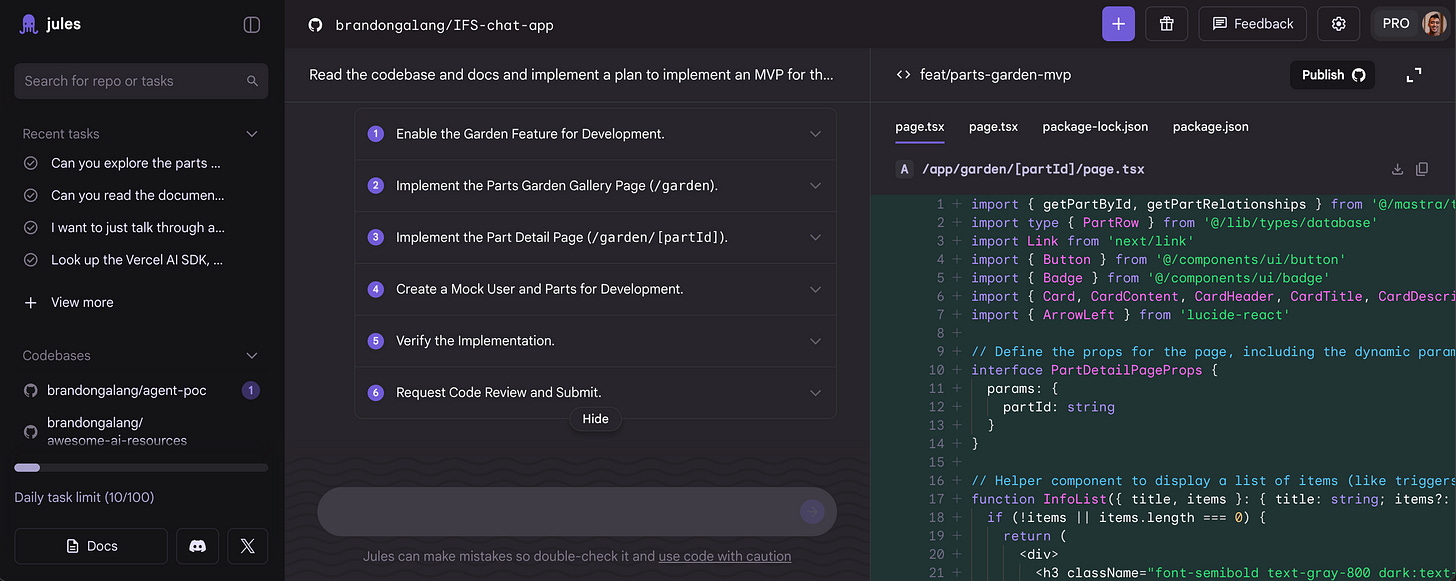This screenshot has height=581, width=1456.
Task: Click the step 6 number badge
Action: [x=376, y=393]
